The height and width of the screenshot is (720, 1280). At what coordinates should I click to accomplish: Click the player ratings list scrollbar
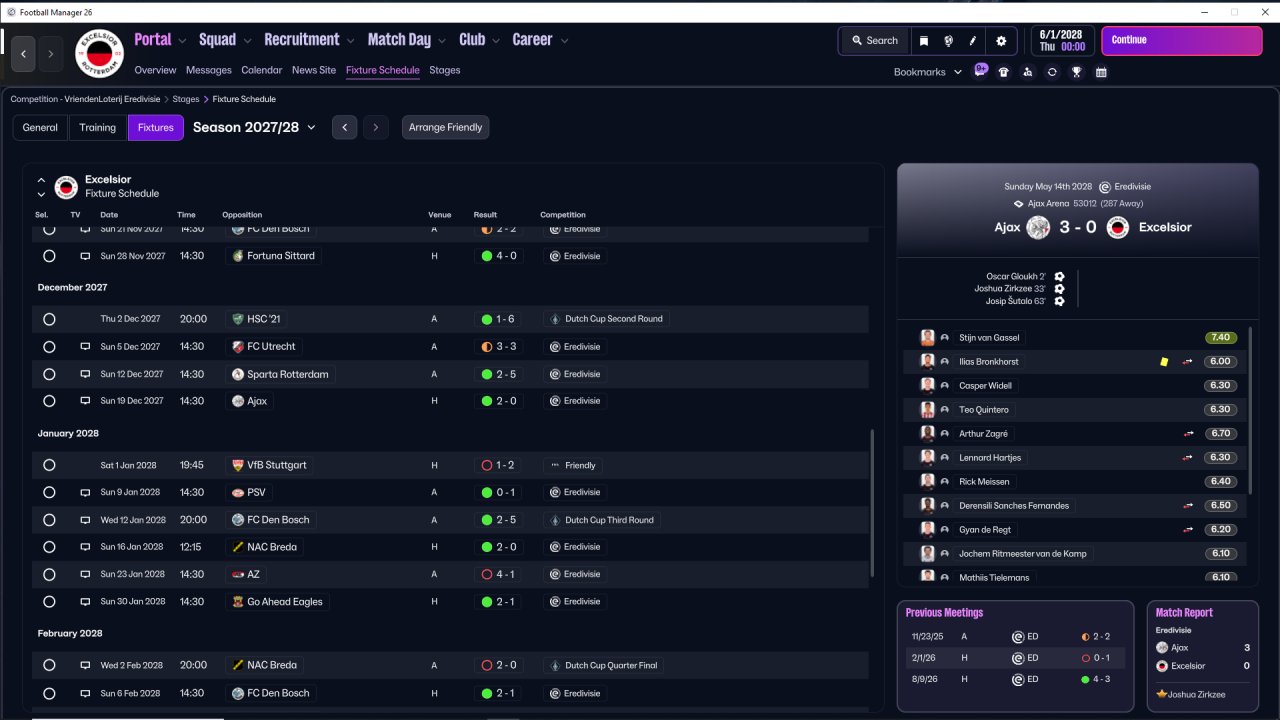[x=1249, y=410]
